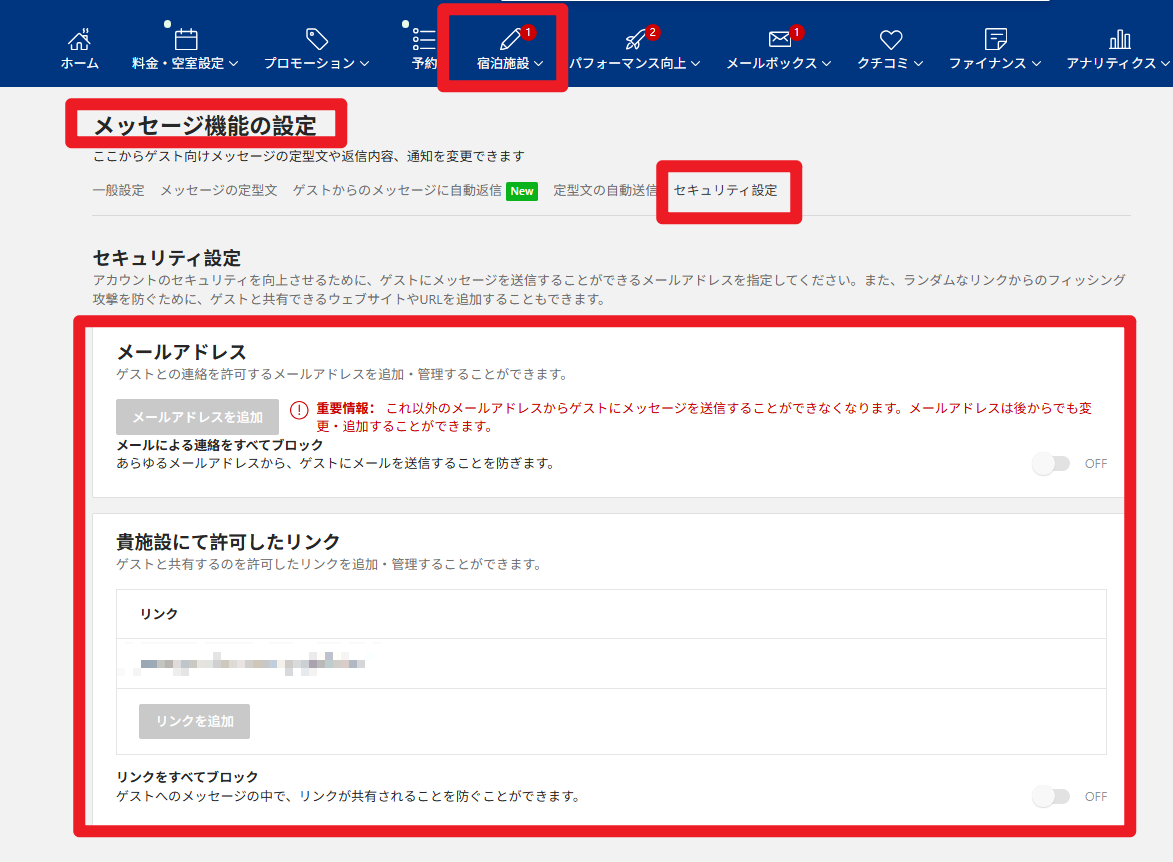The height and width of the screenshot is (862, 1173).
Task: Click the リンク table header
Action: 159,614
